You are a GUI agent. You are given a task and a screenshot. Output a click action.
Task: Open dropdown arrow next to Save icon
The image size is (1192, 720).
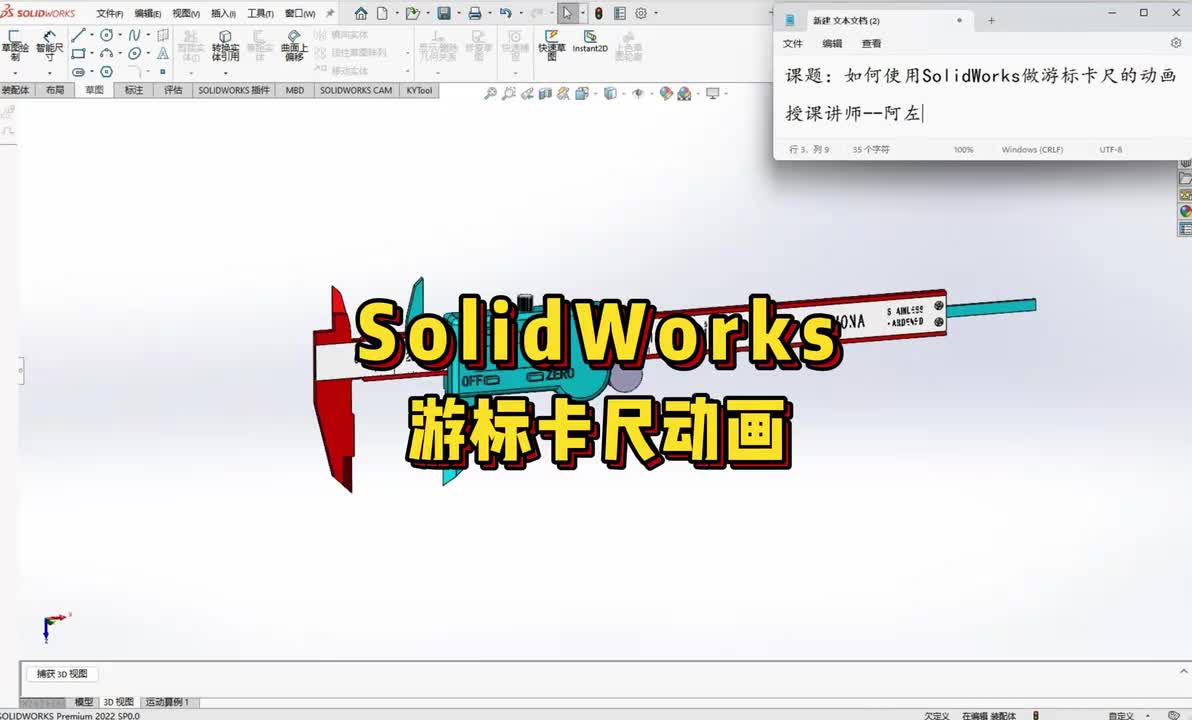pos(458,13)
